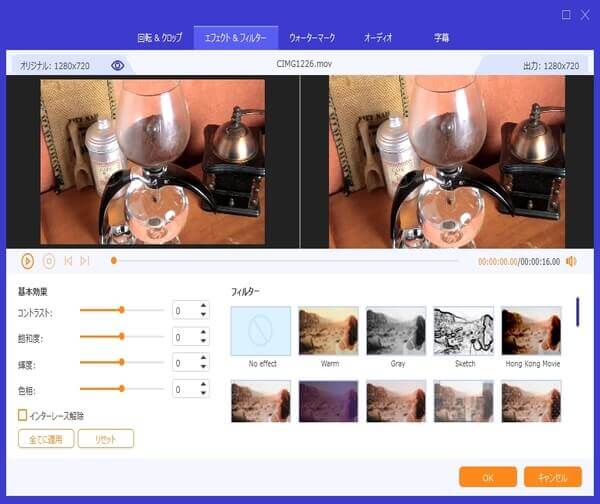The image size is (600, 504).
Task: Switch to the 回転 & クロップ tab
Action: tap(159, 38)
